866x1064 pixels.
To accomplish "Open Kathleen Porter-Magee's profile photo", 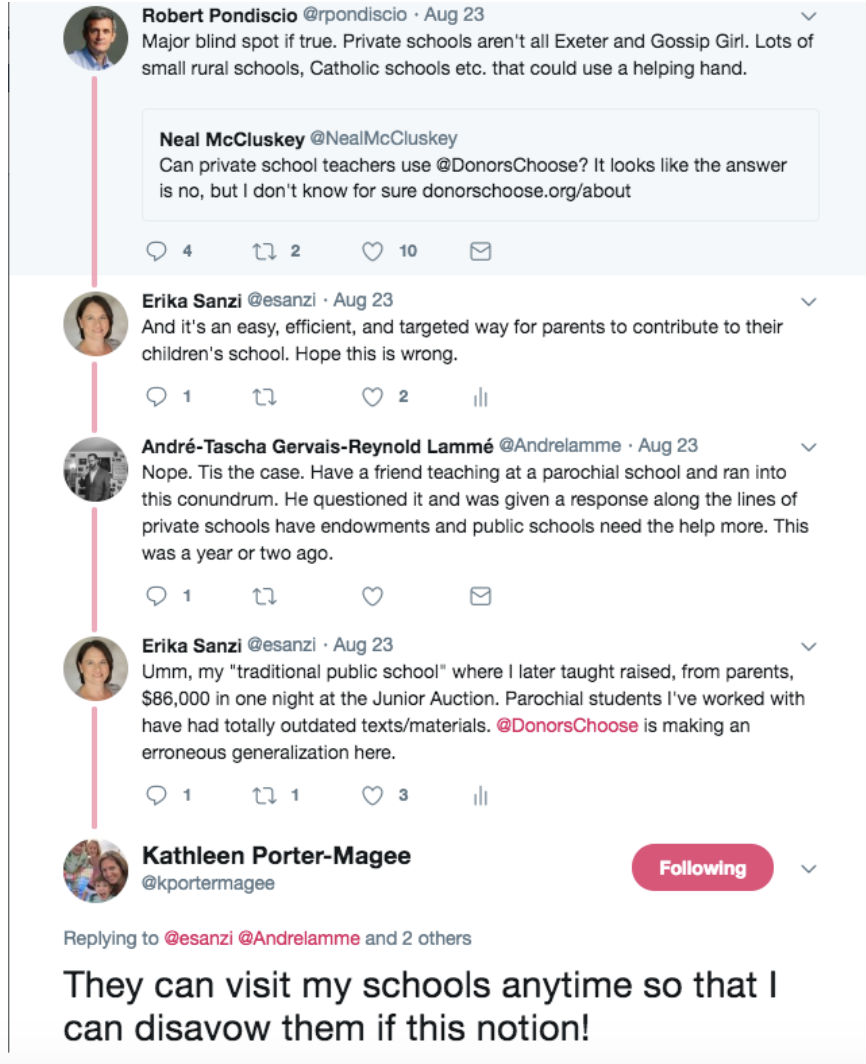I will pos(96,870).
